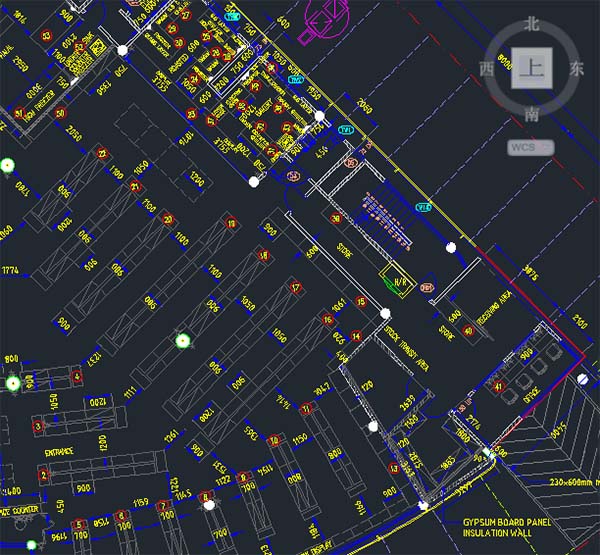The height and width of the screenshot is (555, 600).
Task: Select the red circled tag number 17
Action: [295, 288]
